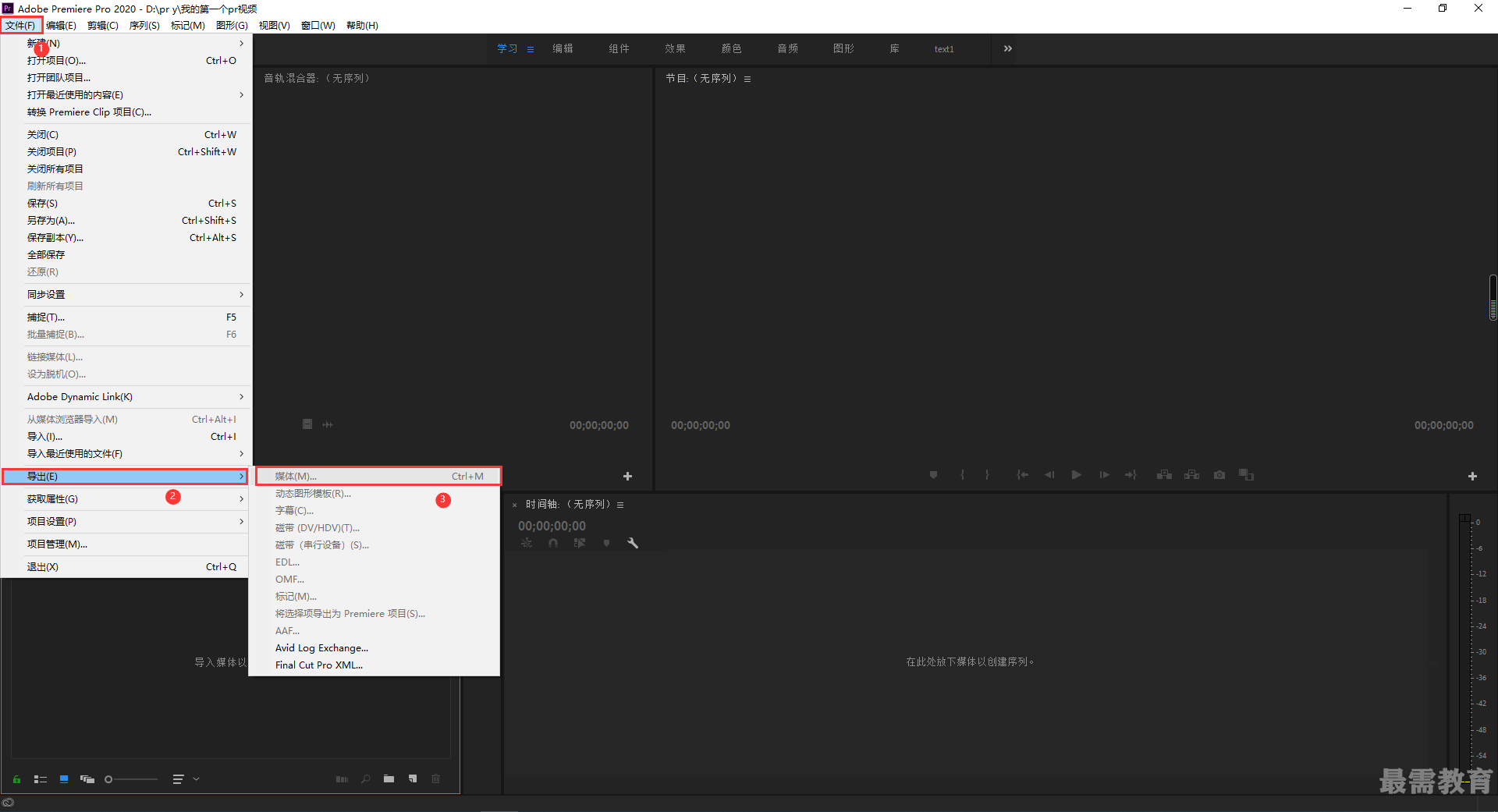
Task: Toggle timeline snap magnet icon
Action: [x=553, y=543]
